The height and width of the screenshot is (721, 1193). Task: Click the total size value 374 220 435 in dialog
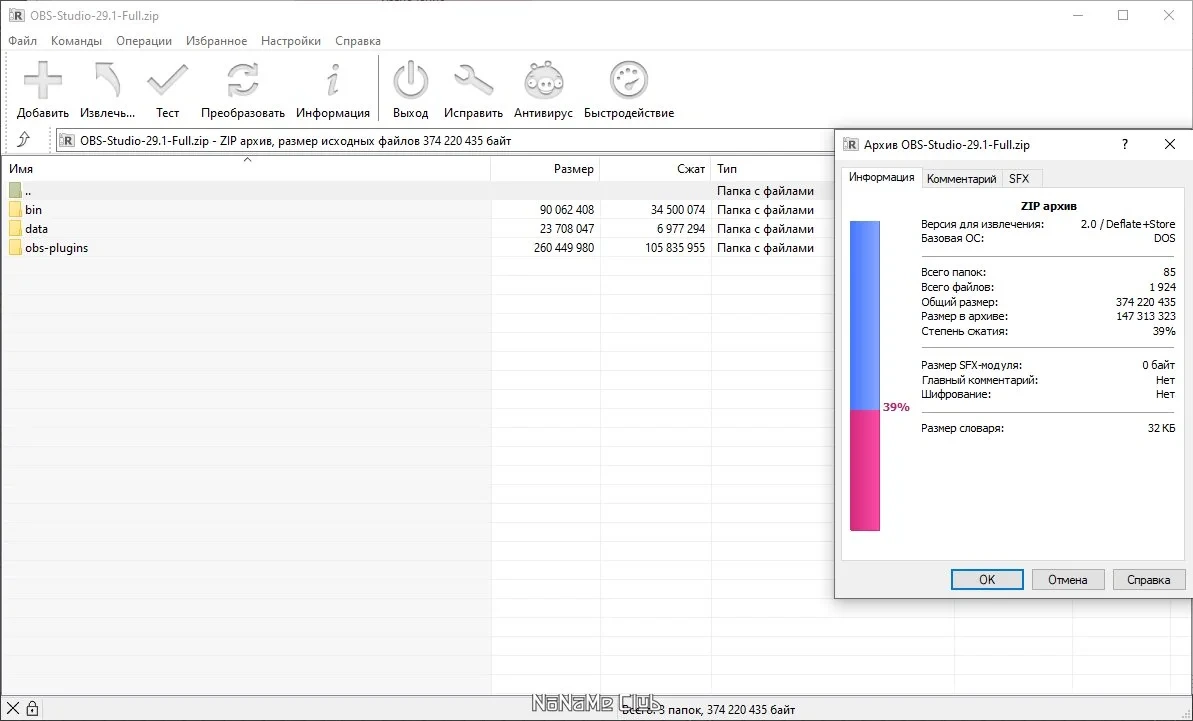[1145, 302]
